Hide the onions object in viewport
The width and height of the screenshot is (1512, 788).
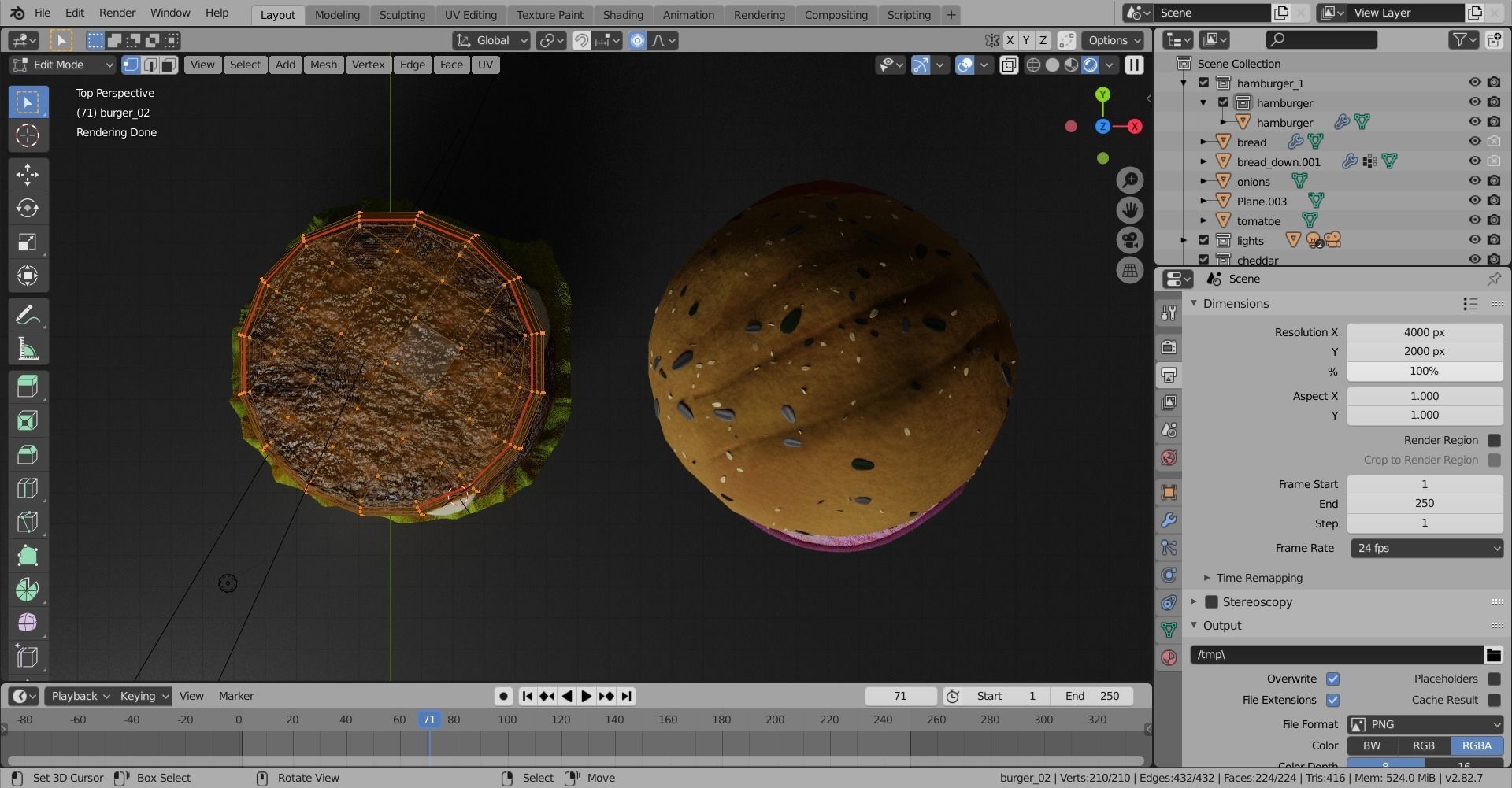(x=1474, y=181)
